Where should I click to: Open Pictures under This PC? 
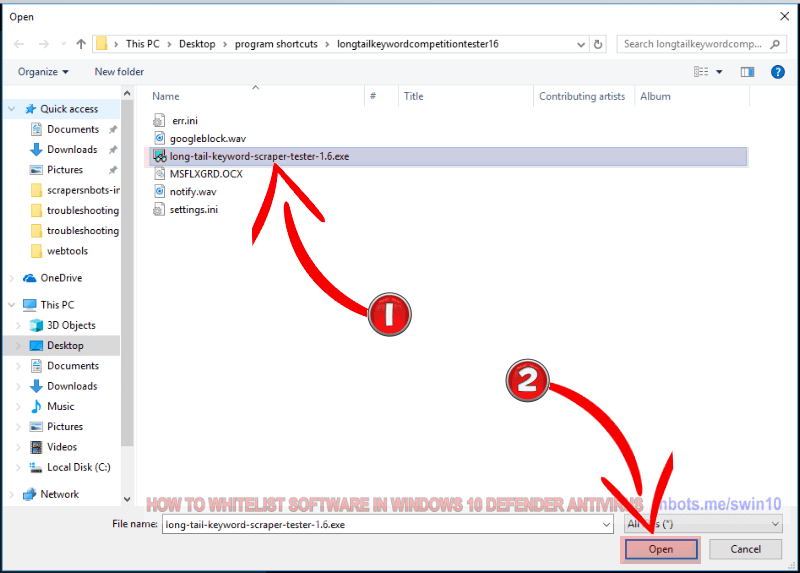pyautogui.click(x=65, y=427)
